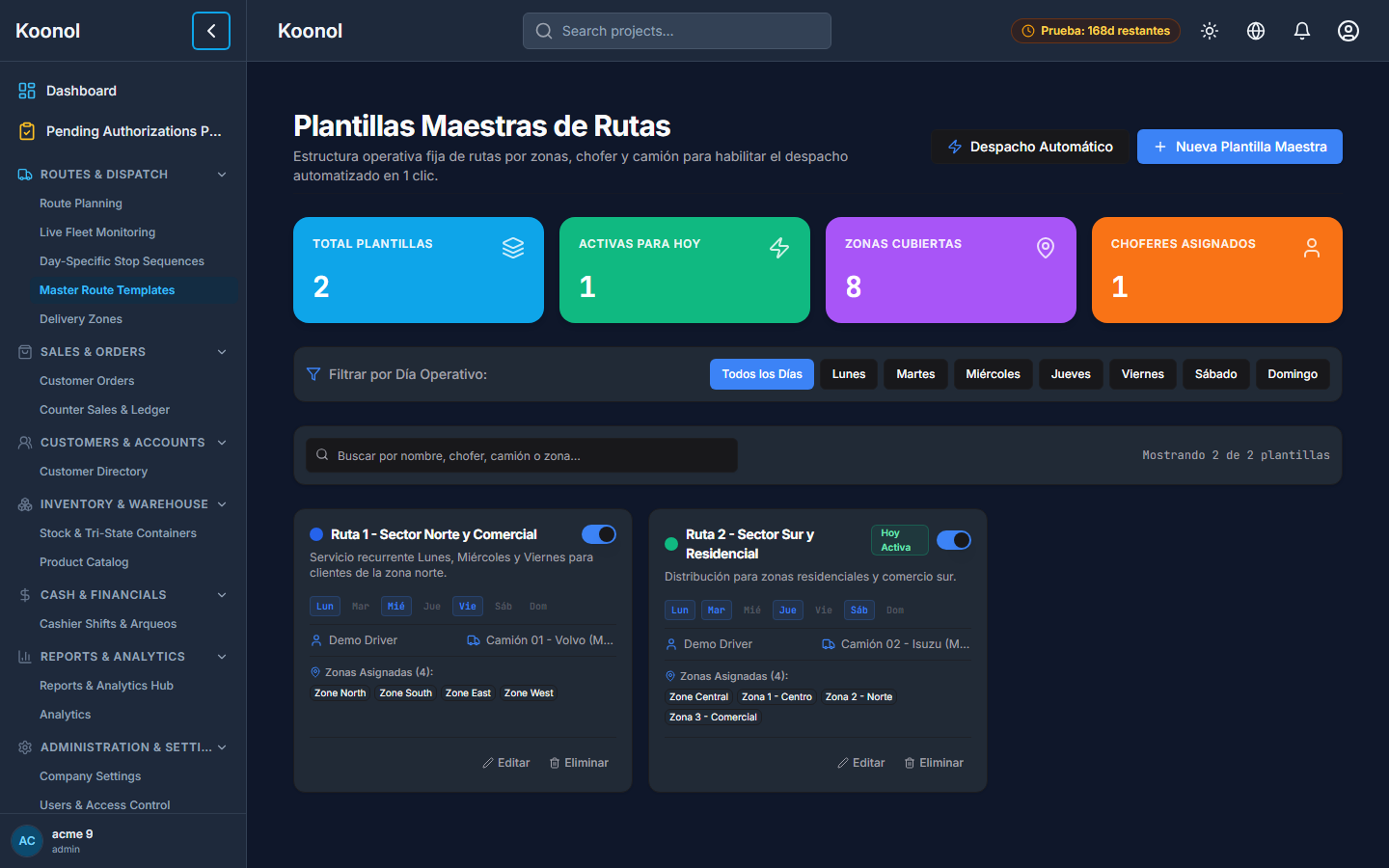Collapse the sidebar with the chevron button
Screen dimensions: 1389x868
211,31
